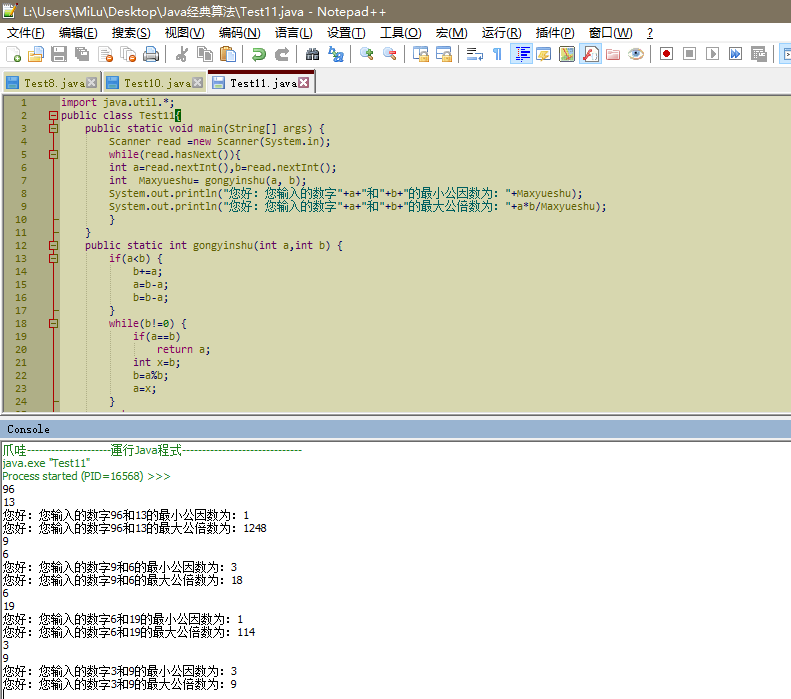Open the 设置(T) menu
The width and height of the screenshot is (791, 699).
click(x=346, y=33)
